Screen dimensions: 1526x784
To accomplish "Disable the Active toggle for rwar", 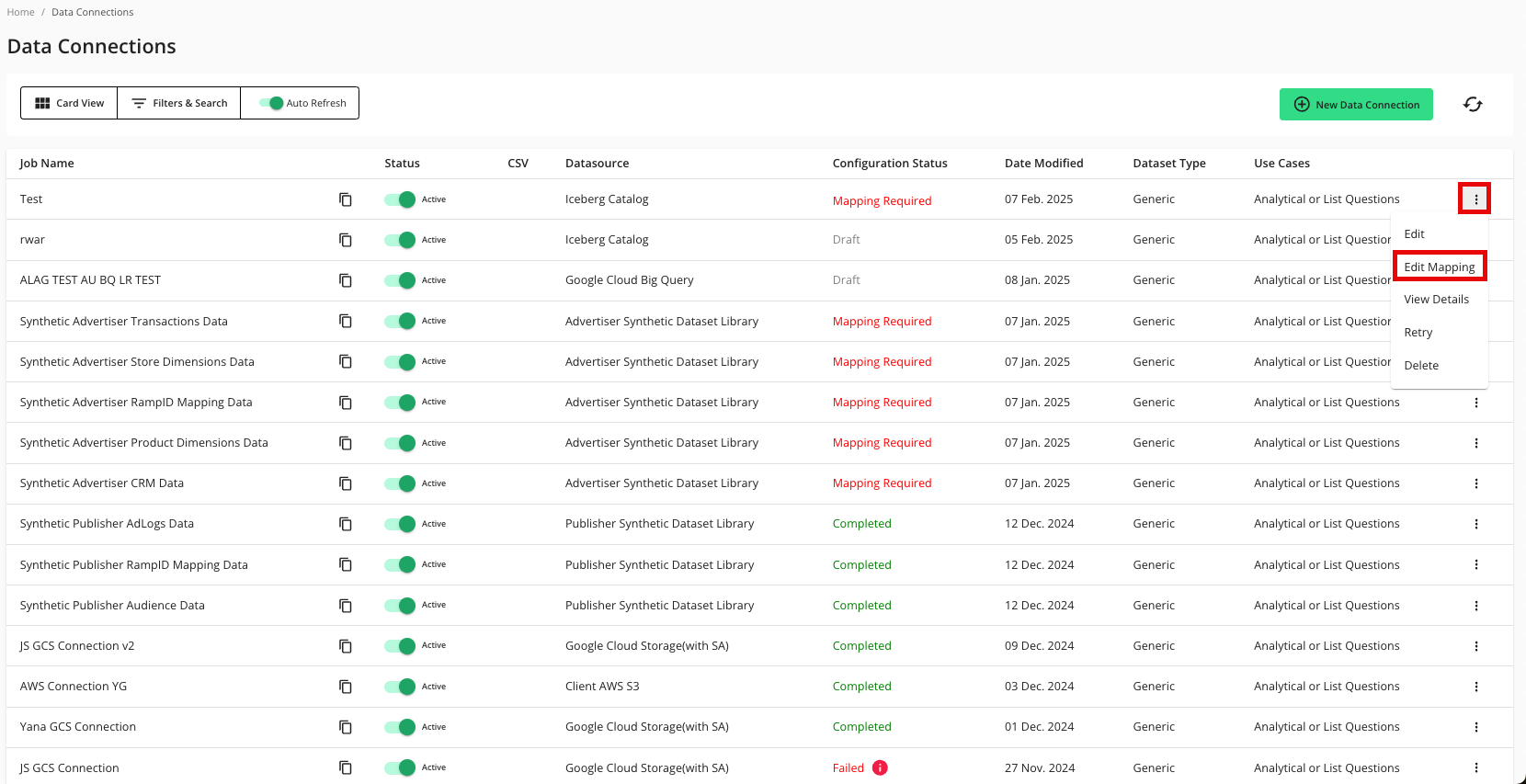I will click(x=400, y=240).
